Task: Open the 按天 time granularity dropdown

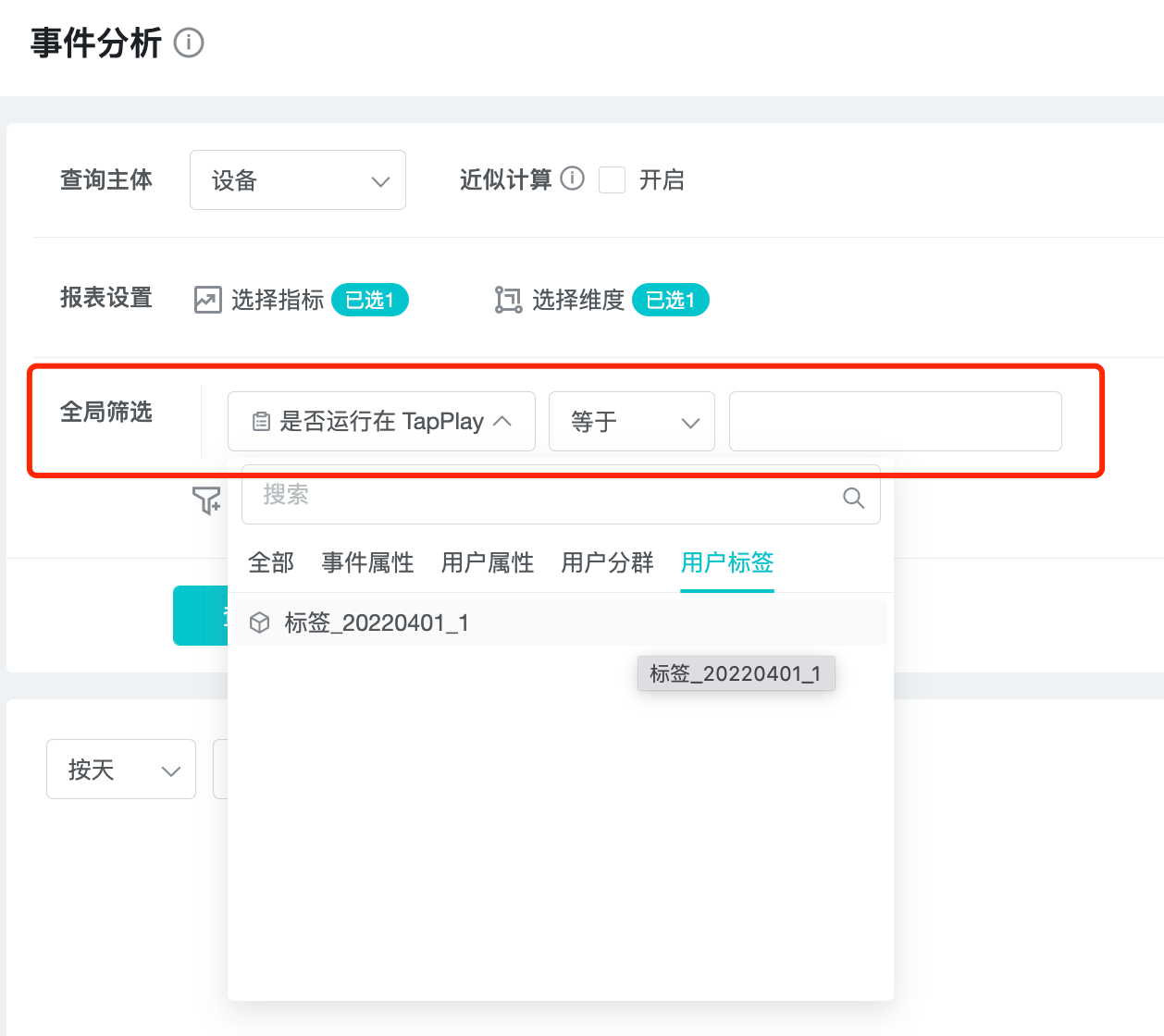Action: (120, 769)
